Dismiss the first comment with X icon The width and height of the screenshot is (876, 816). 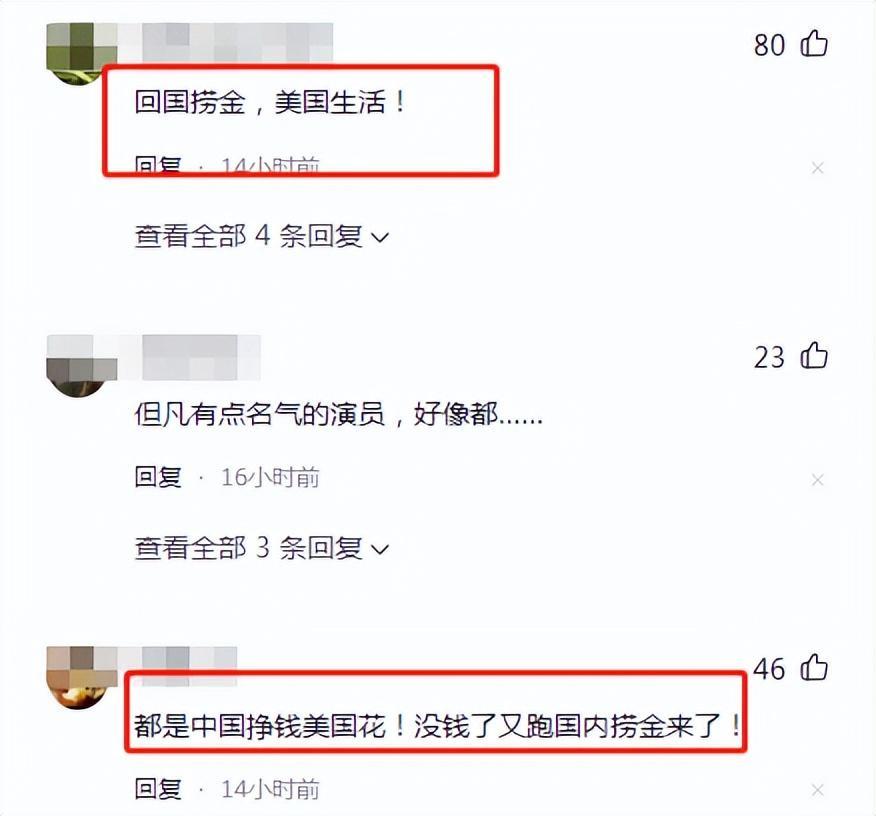point(817,168)
